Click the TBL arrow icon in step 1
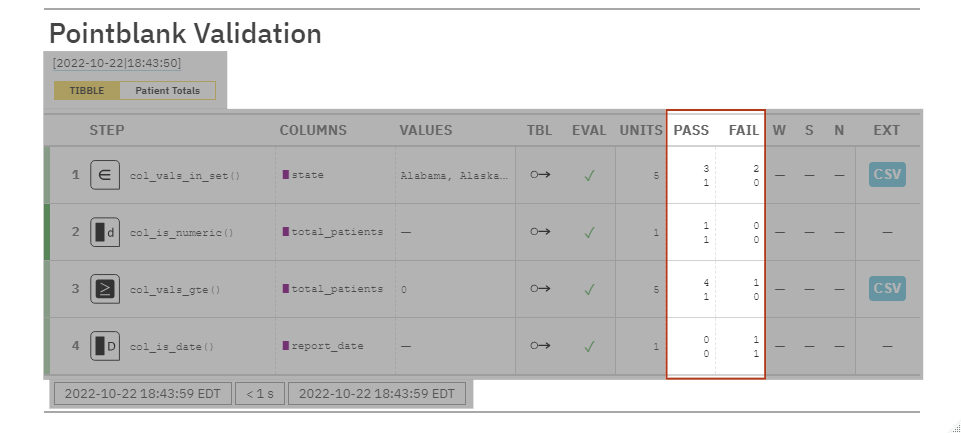Viewport: 961px width, 433px height. (x=540, y=175)
